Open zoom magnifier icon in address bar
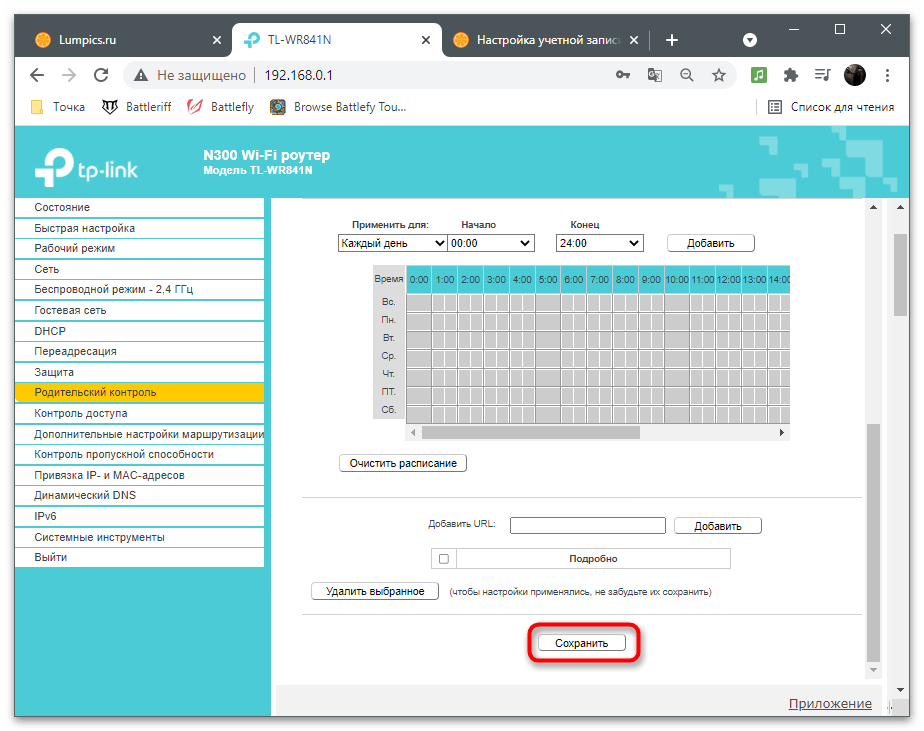Screen dimensions: 924x731 (687, 75)
